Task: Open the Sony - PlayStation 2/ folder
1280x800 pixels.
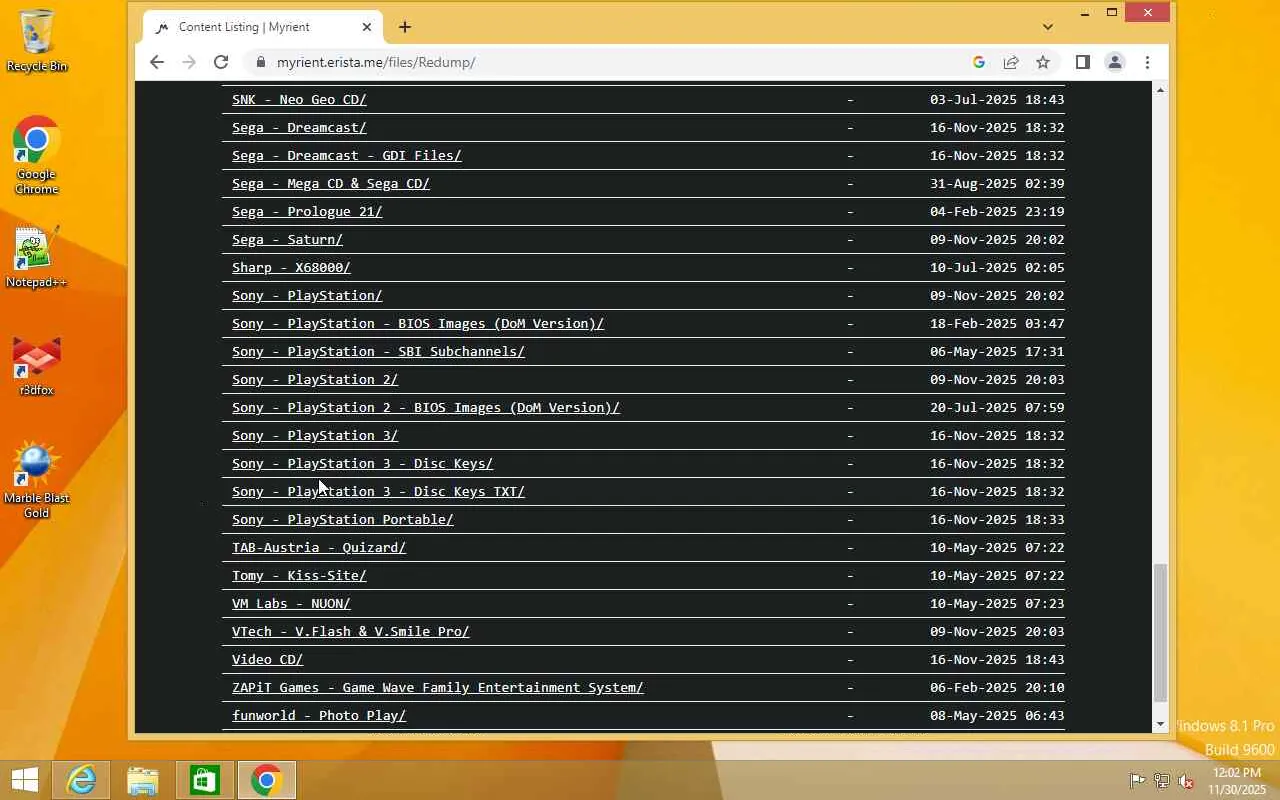Action: (x=315, y=380)
